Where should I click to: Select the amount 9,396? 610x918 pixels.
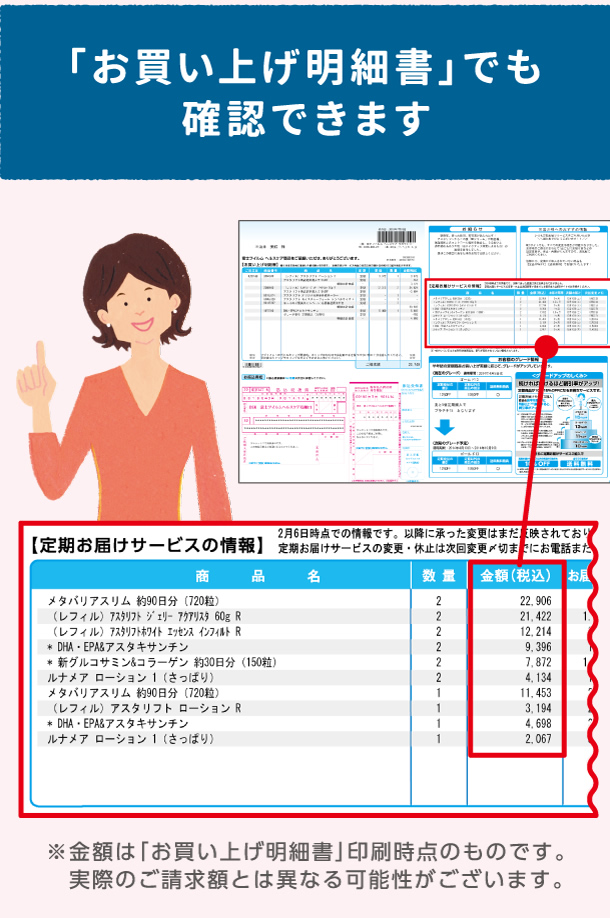[539, 646]
